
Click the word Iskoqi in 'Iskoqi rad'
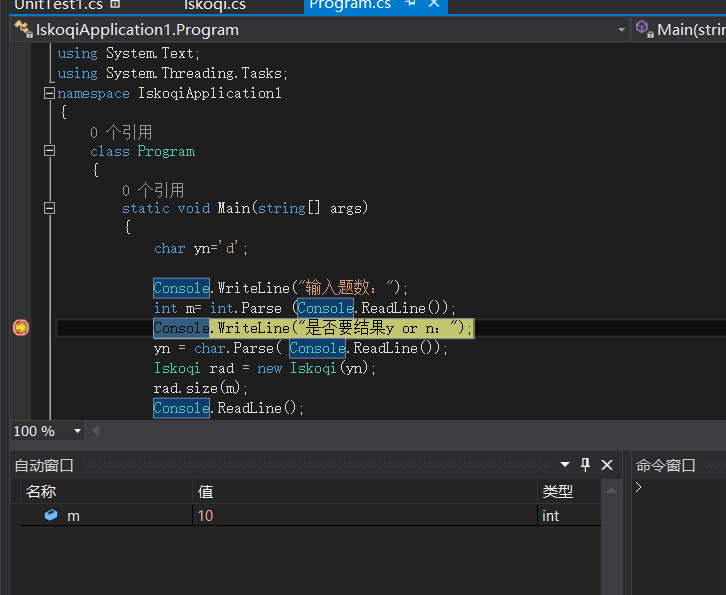pos(177,368)
